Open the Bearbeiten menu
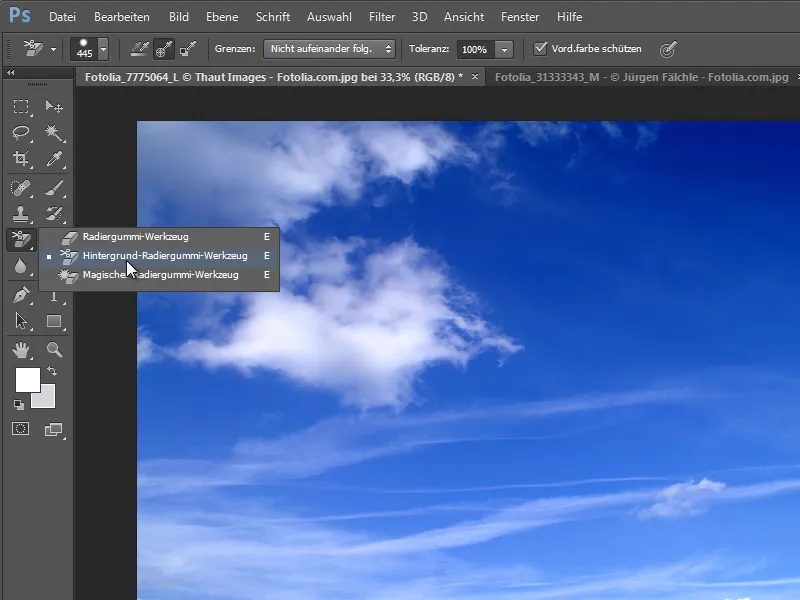Viewport: 800px width, 600px height. 122,17
